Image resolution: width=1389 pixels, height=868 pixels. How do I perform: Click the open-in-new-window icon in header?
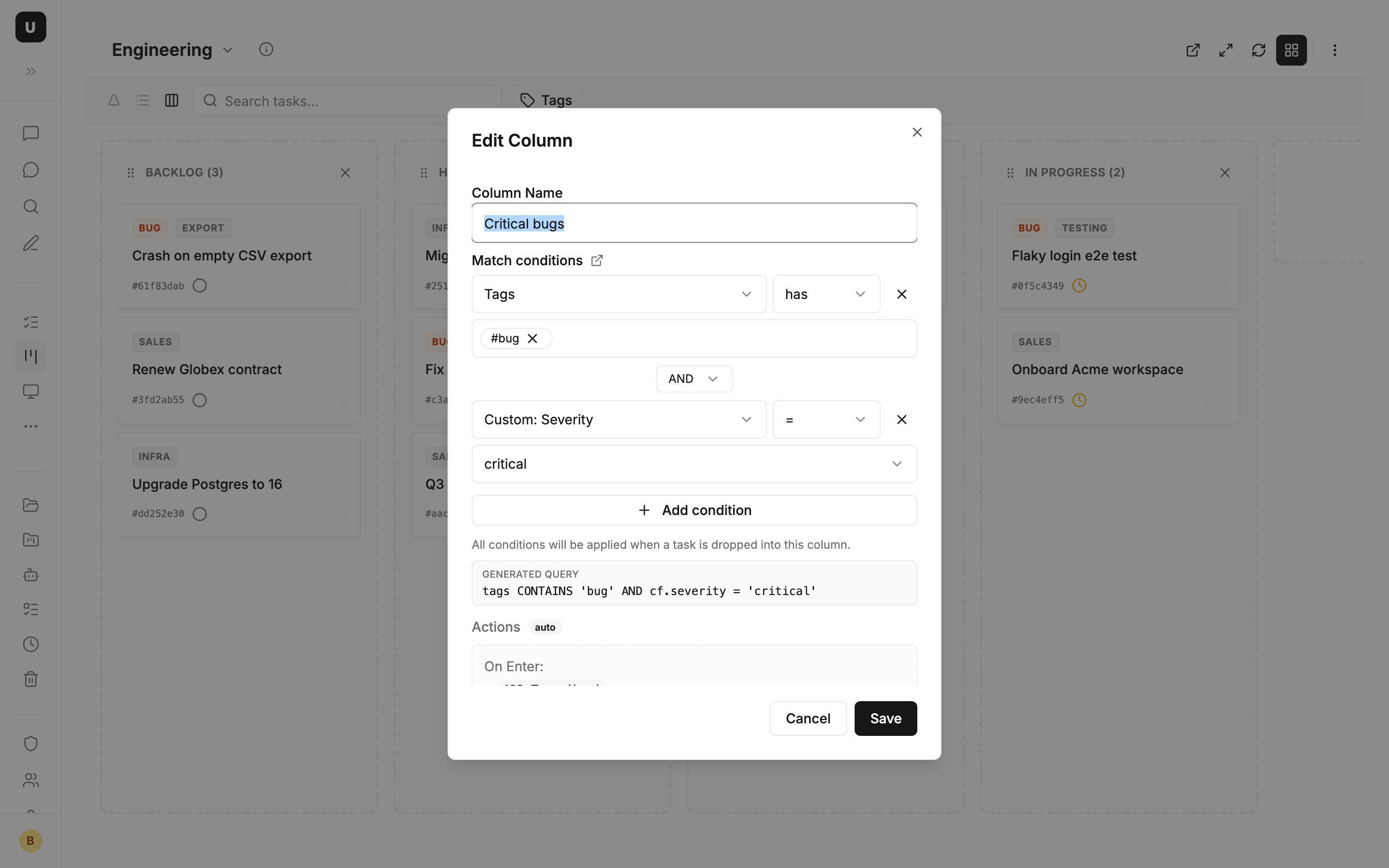coord(1193,50)
